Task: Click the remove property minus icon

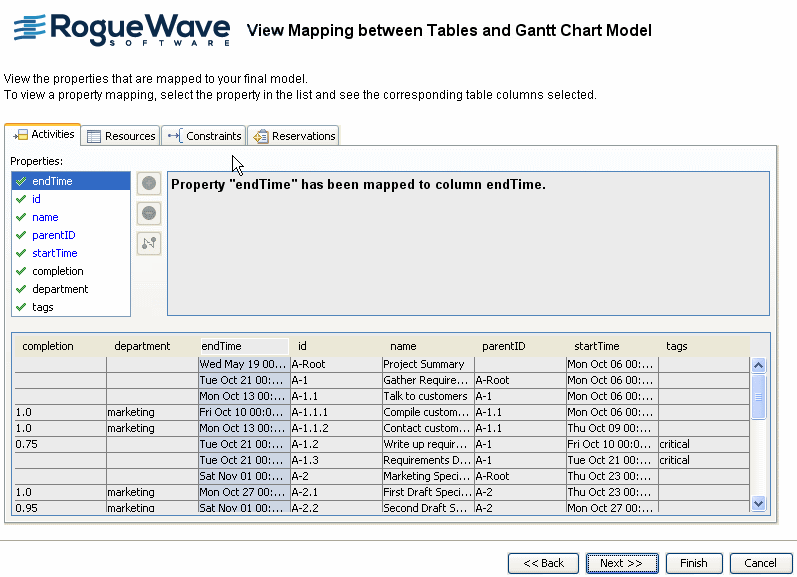Action: [x=148, y=213]
